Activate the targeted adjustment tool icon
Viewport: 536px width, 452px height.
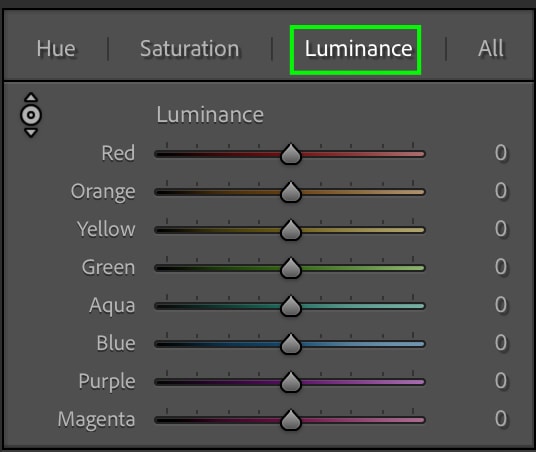(31, 115)
